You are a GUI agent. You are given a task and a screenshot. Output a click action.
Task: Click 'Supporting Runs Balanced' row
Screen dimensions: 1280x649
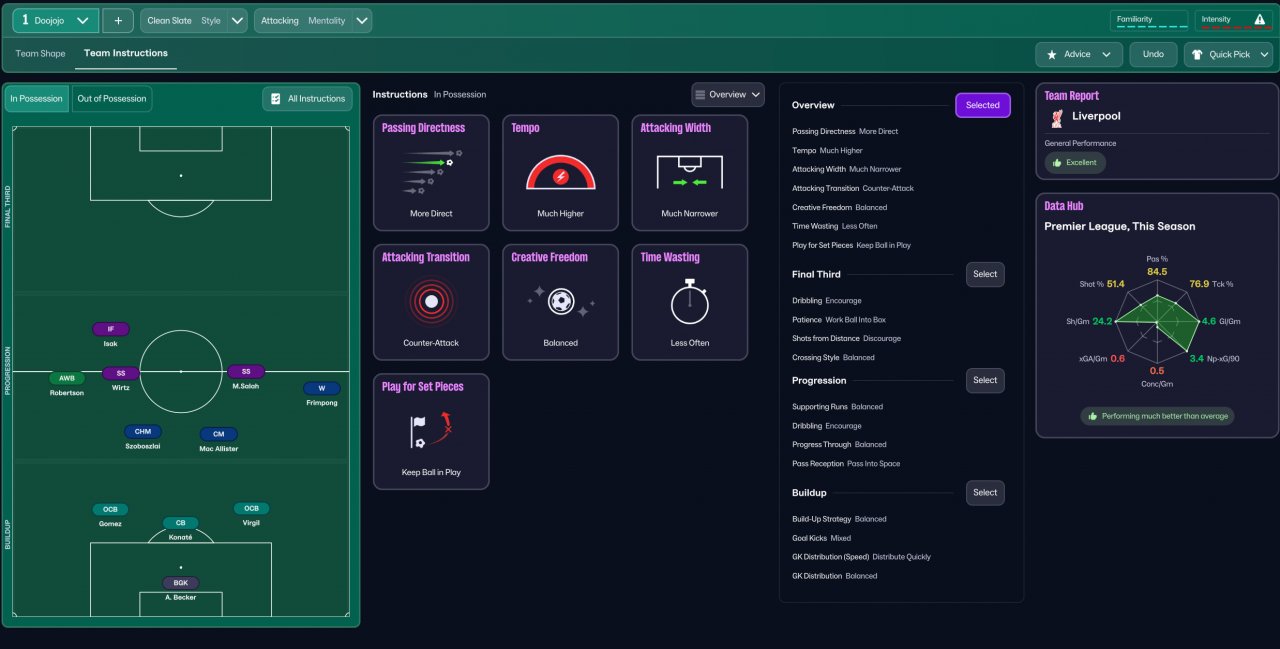[837, 407]
